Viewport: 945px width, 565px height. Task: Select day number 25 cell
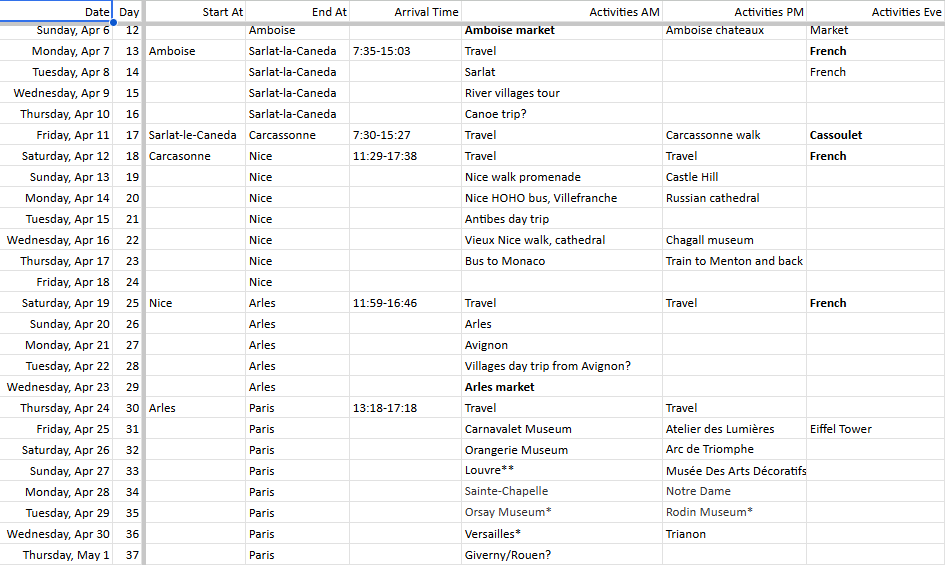coord(128,303)
